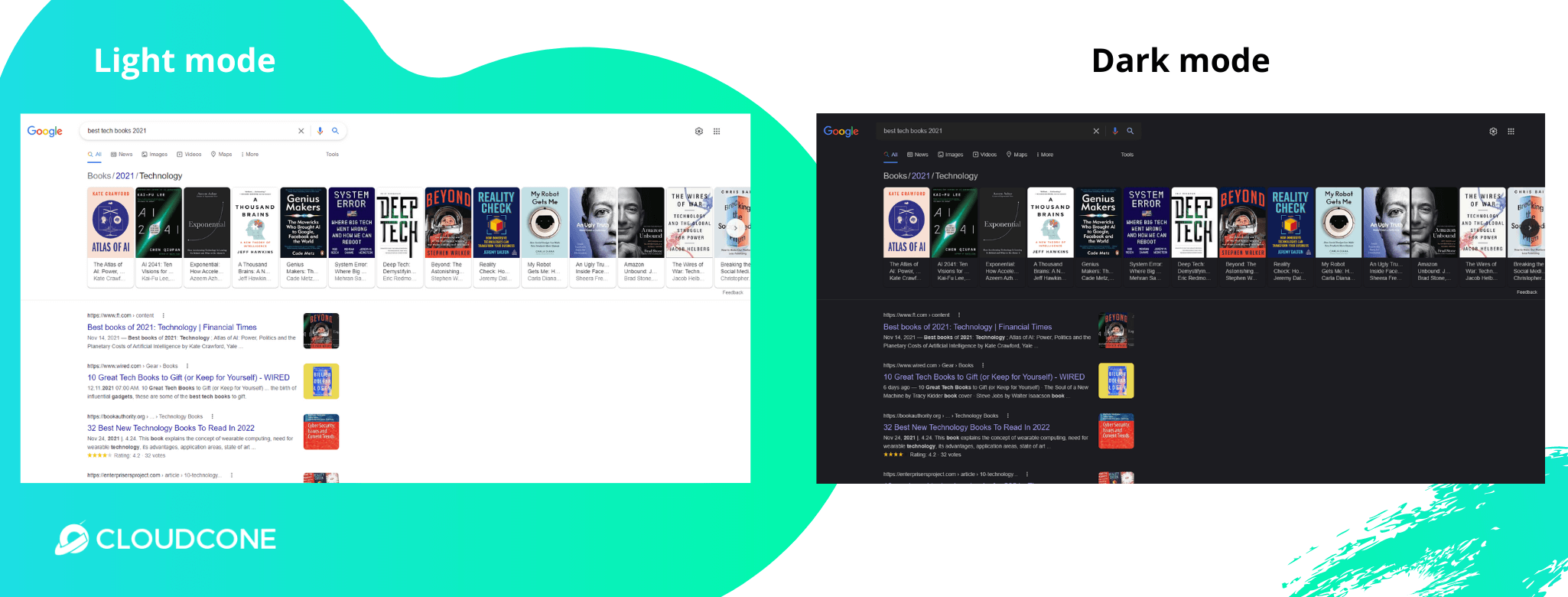Open Amazon Unbound book in dark mode
This screenshot has width=1568, height=597.
point(1435,236)
